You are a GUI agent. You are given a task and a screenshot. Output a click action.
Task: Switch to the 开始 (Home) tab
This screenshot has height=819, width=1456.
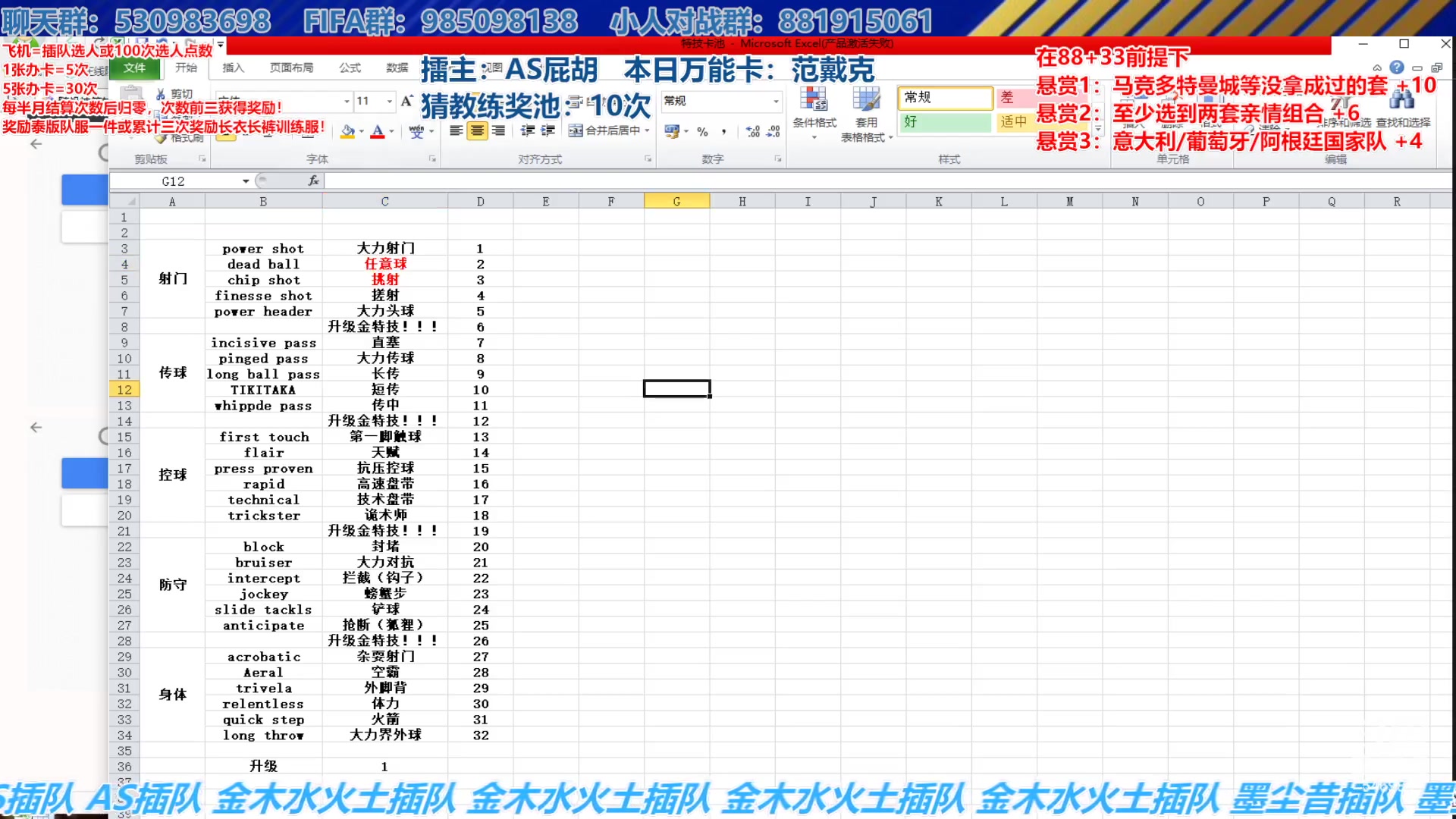pyautogui.click(x=186, y=68)
